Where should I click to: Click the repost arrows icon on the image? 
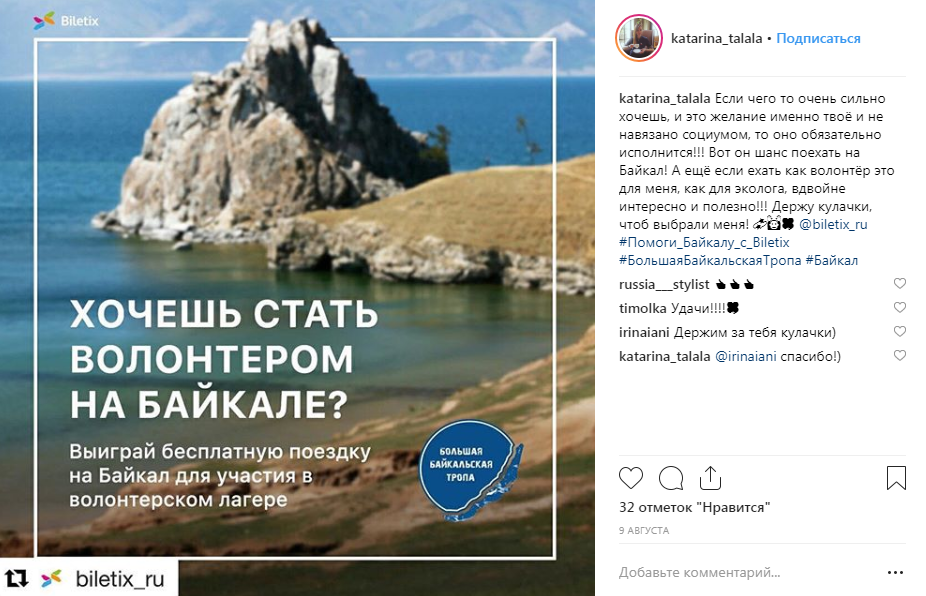point(17,578)
